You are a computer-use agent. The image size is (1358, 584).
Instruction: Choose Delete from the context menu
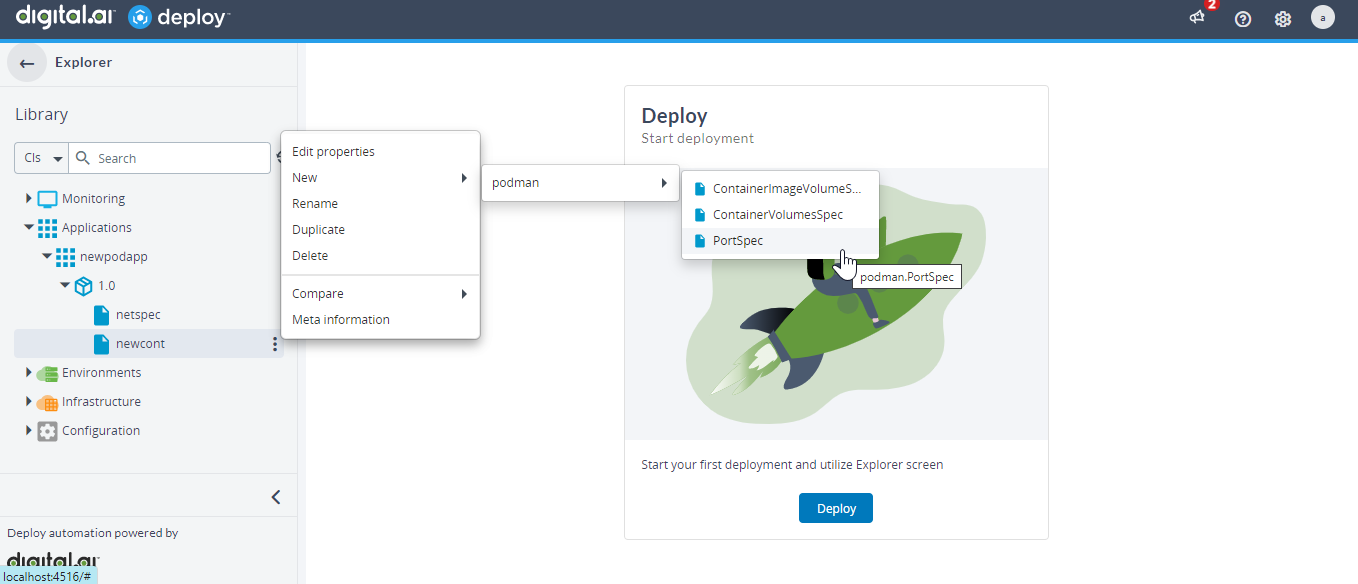click(380, 256)
